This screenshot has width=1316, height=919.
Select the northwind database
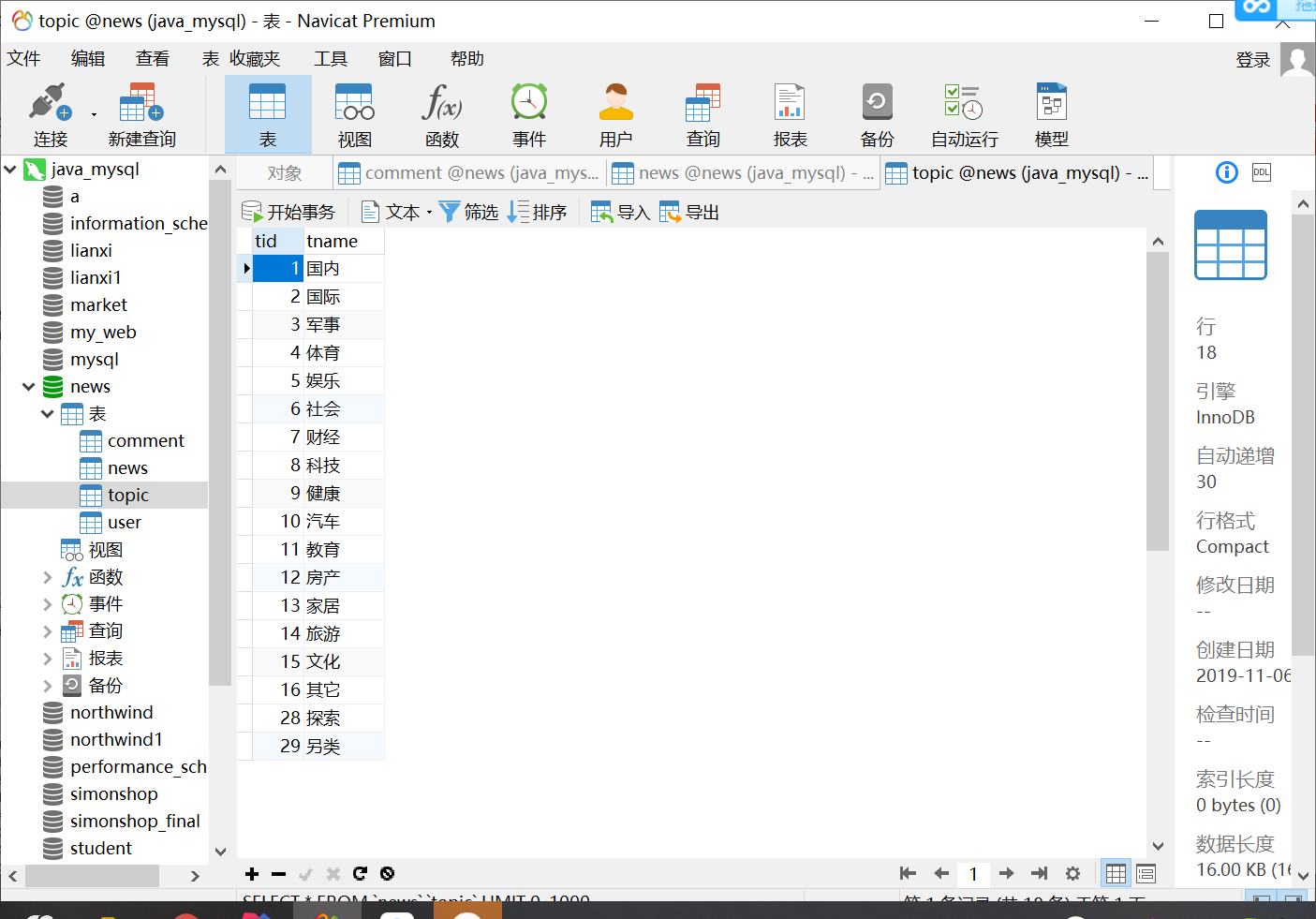(111, 712)
